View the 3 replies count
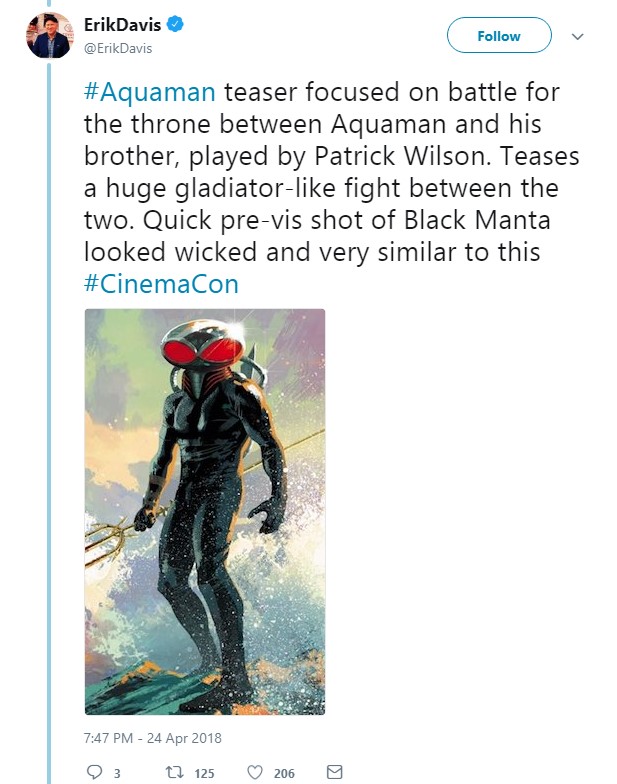 tap(117, 774)
